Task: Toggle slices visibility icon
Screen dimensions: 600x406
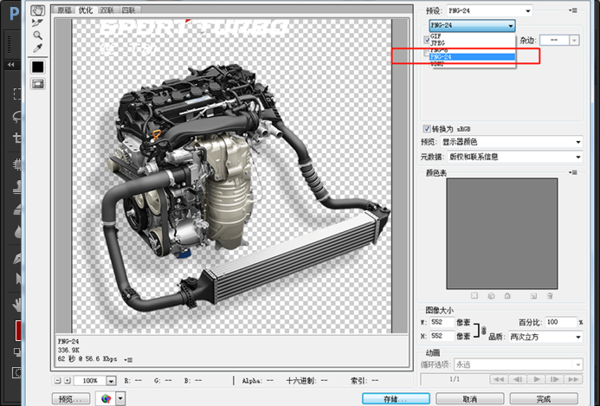Action: point(38,84)
